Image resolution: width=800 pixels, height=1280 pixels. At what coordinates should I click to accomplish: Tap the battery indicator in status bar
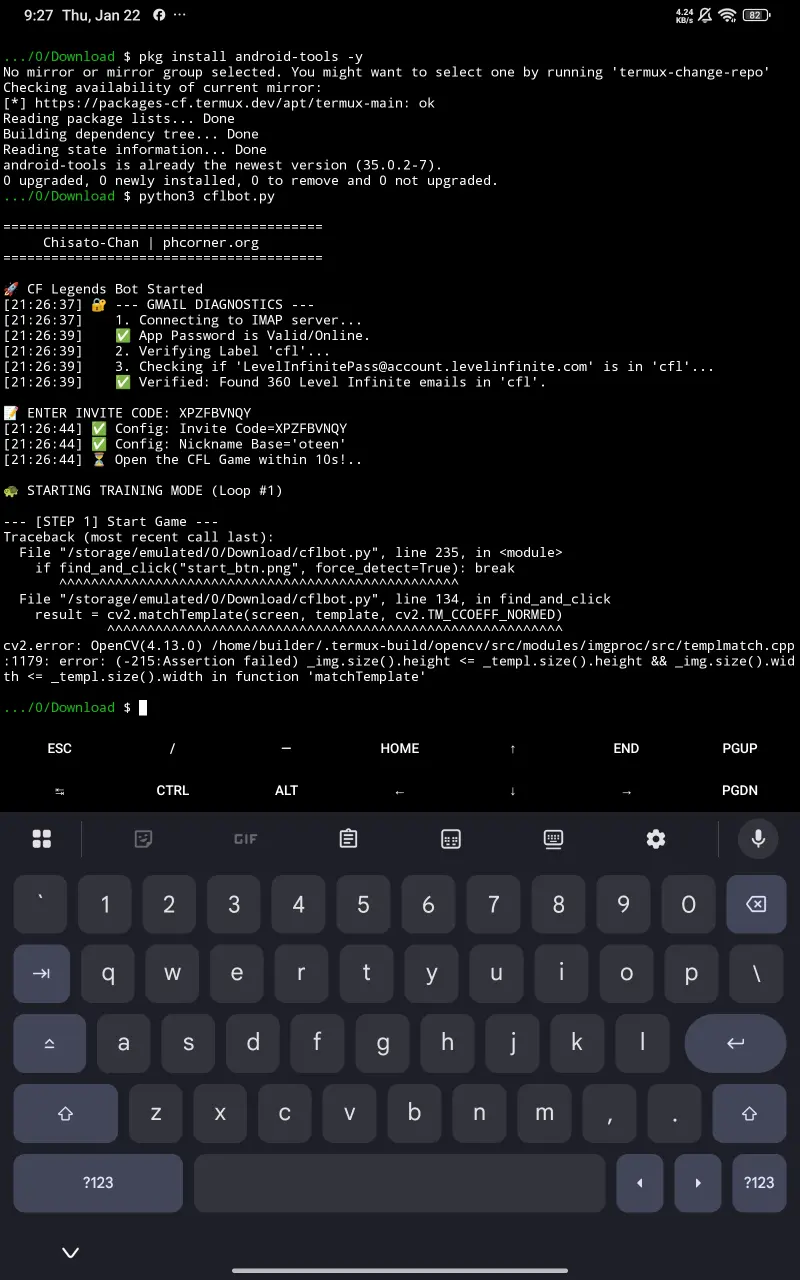(756, 16)
